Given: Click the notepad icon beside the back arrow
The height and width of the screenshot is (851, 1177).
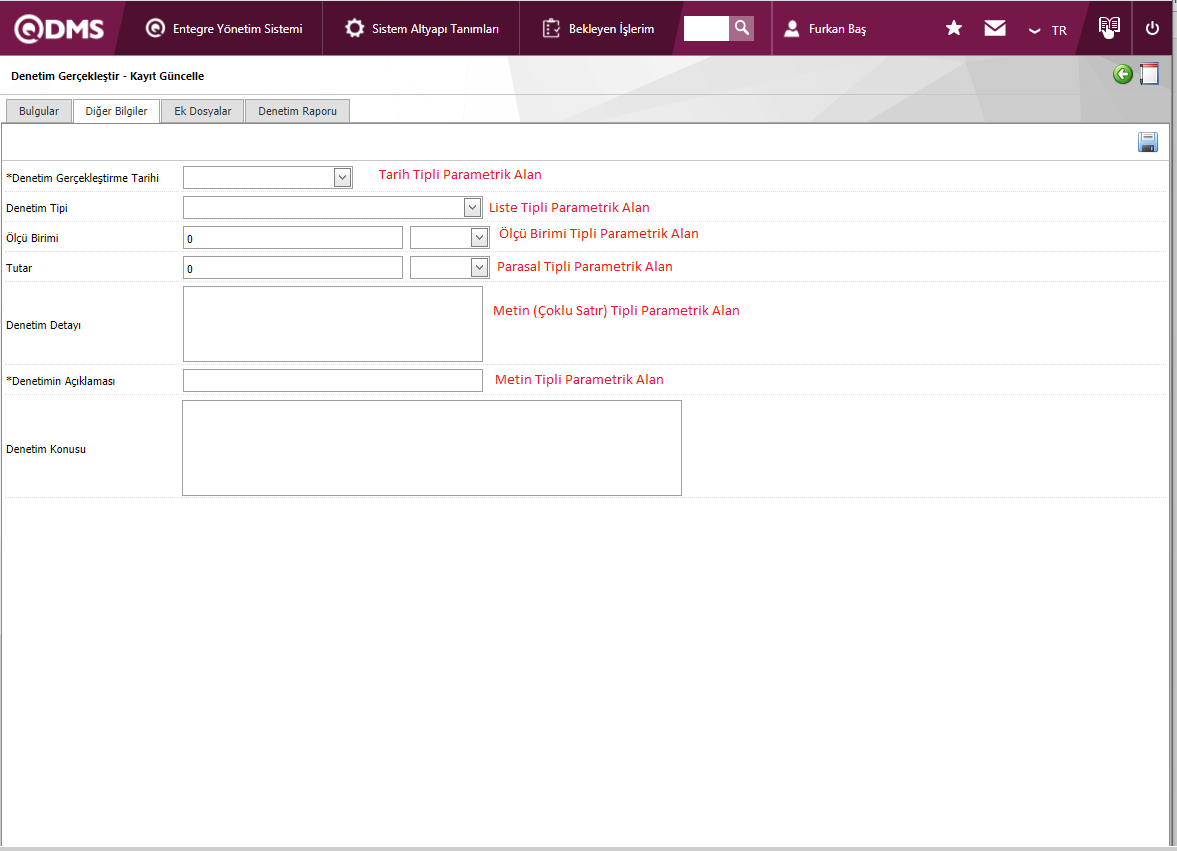Looking at the screenshot, I should (x=1150, y=75).
